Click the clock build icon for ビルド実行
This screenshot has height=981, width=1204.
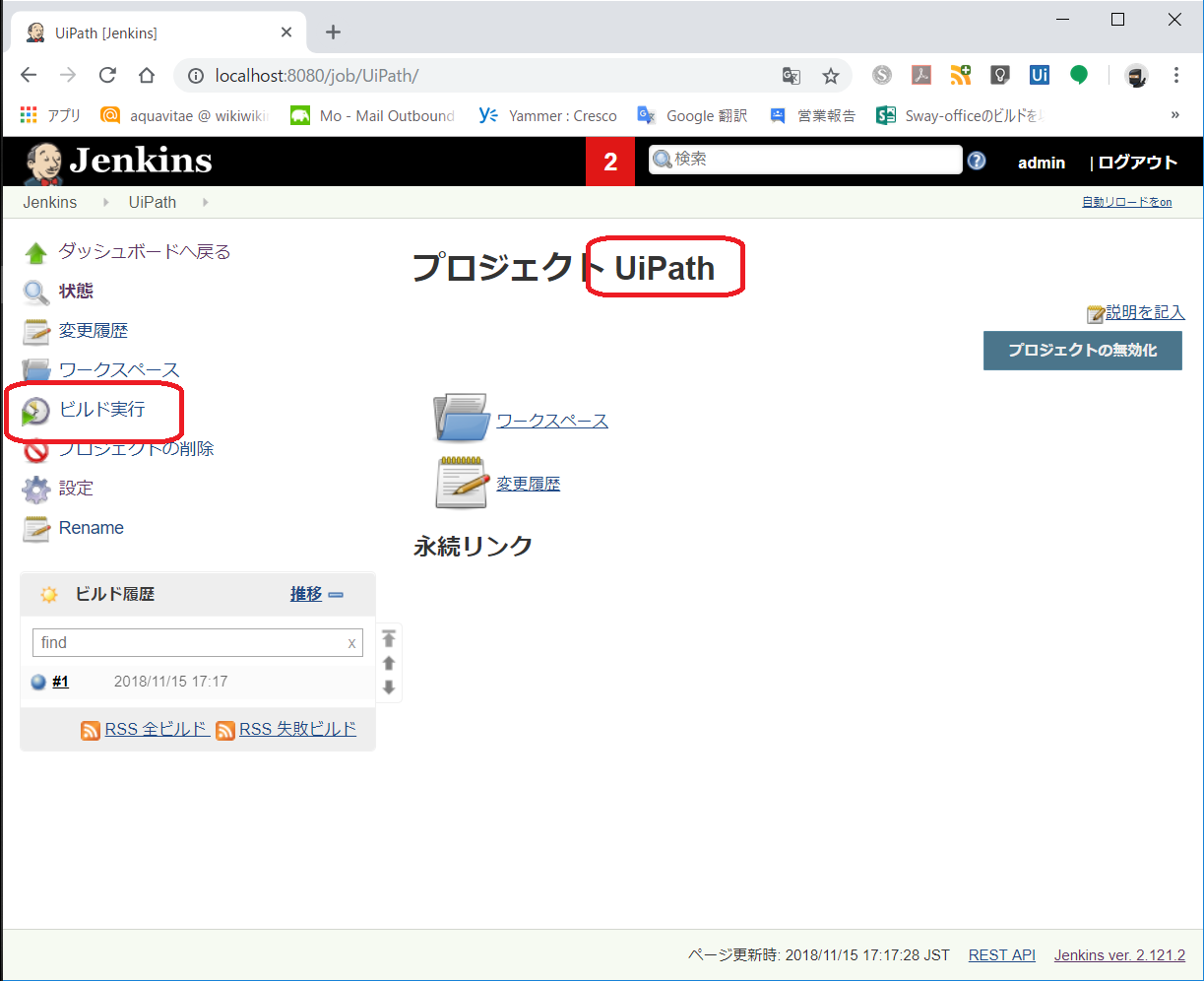[x=35, y=411]
